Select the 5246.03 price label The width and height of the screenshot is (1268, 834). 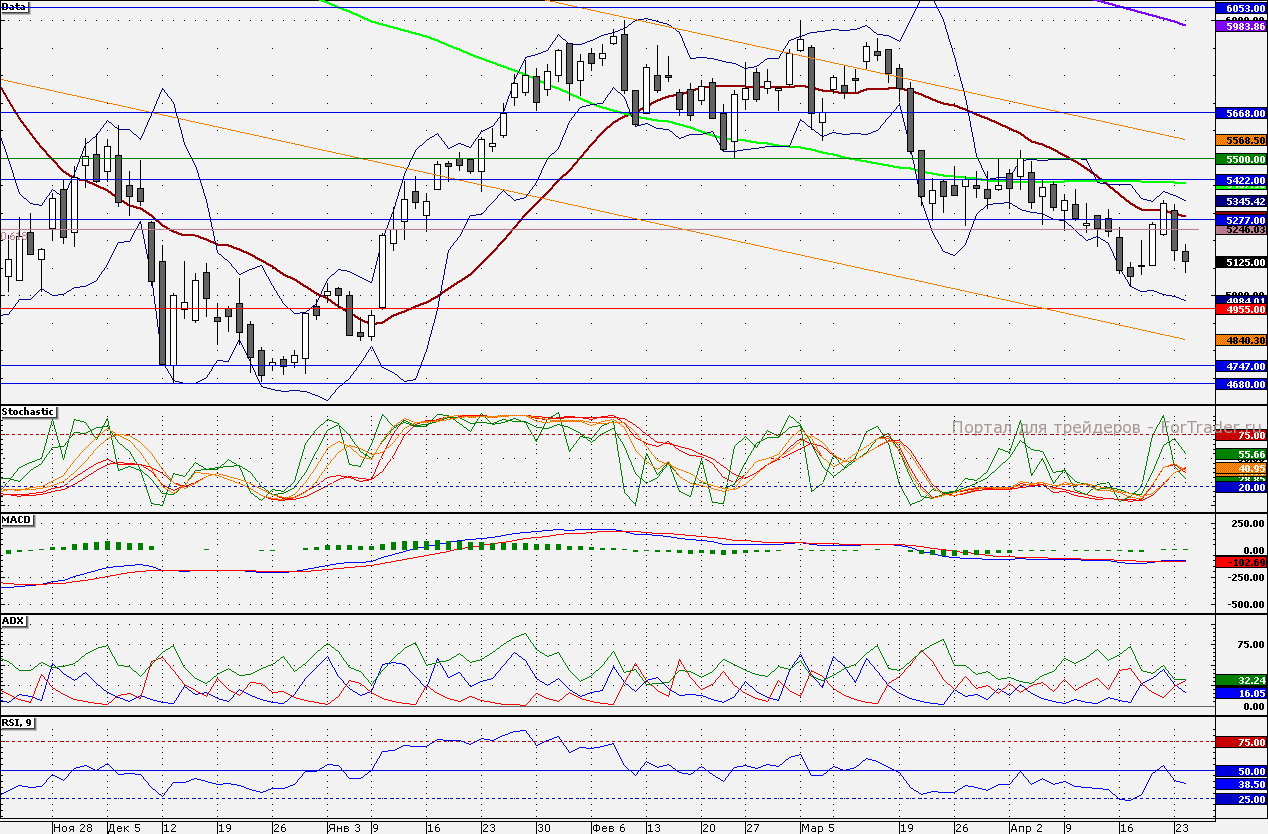[1241, 230]
